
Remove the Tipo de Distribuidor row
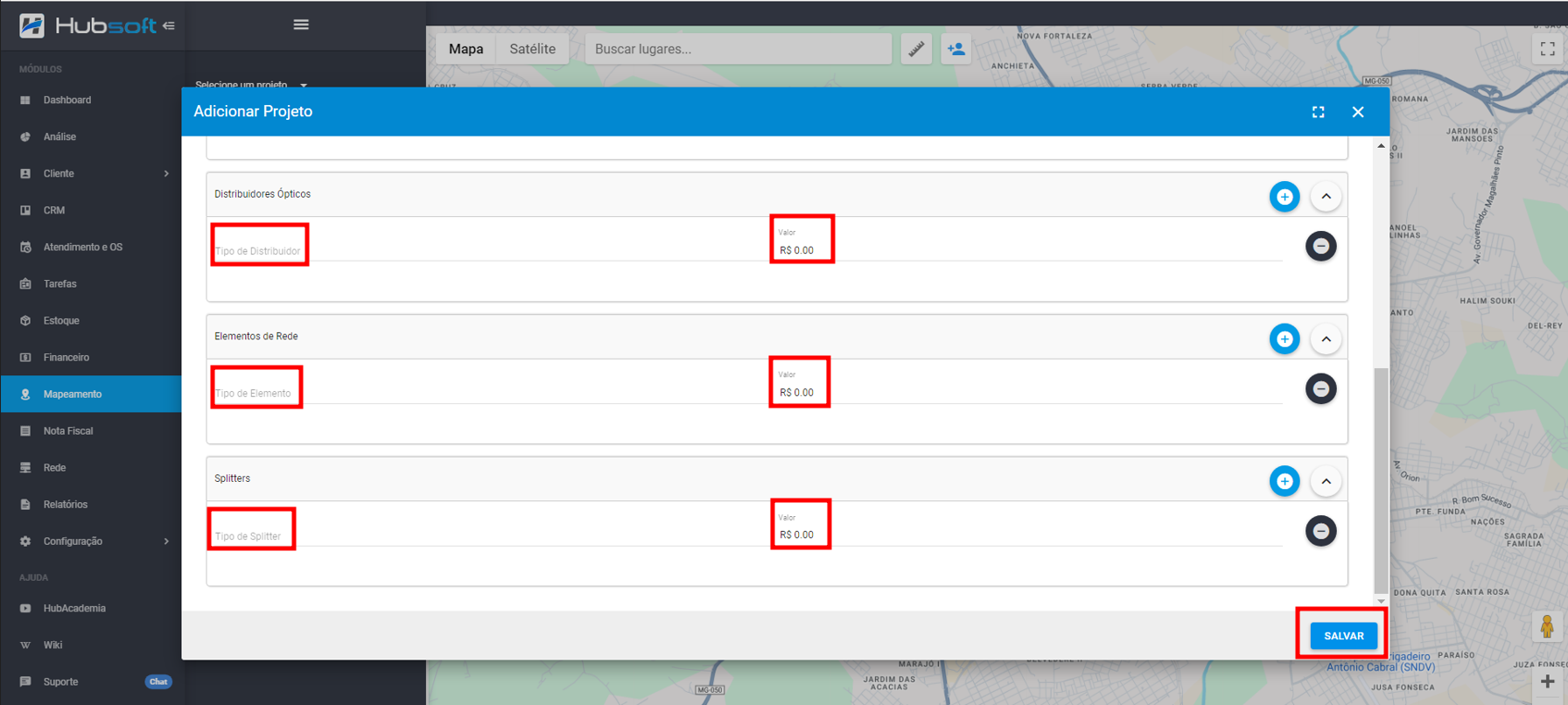pos(1321,246)
